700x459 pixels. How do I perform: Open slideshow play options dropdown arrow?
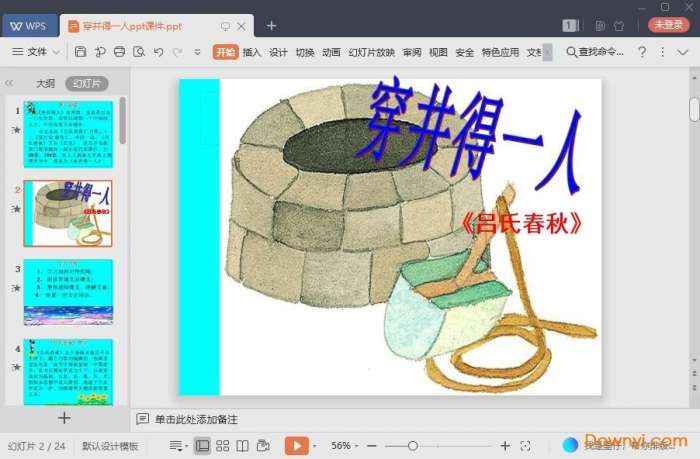click(315, 446)
